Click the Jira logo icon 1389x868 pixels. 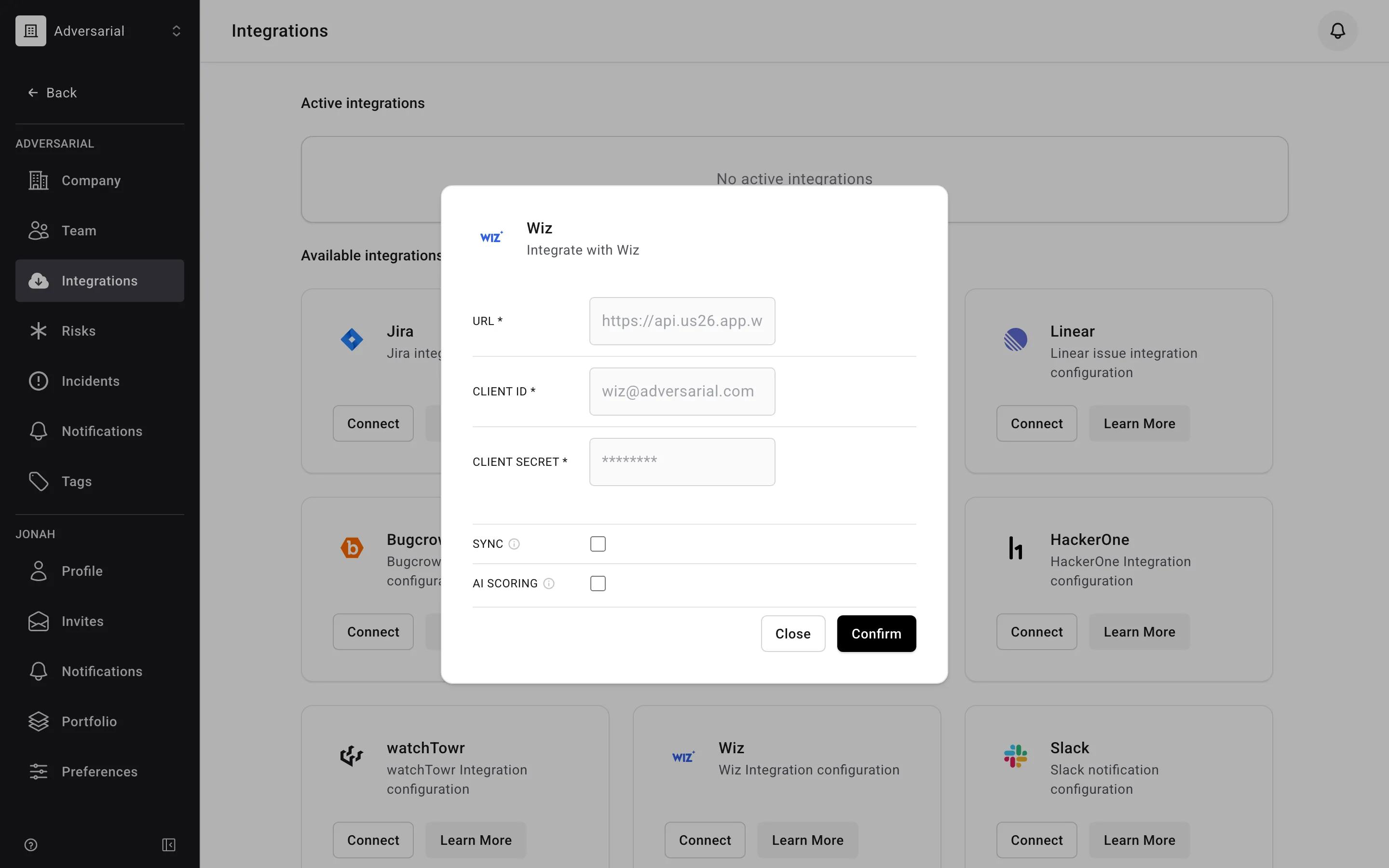352,340
